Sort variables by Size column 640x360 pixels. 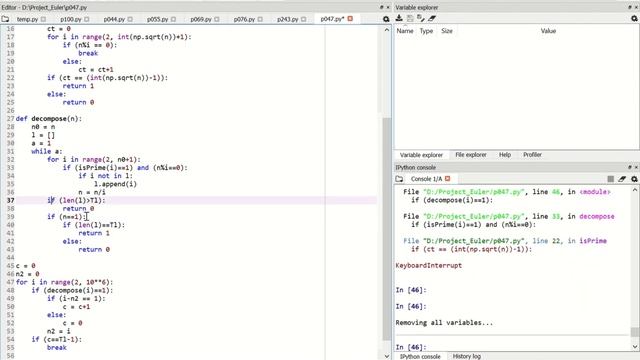pyautogui.click(x=447, y=31)
